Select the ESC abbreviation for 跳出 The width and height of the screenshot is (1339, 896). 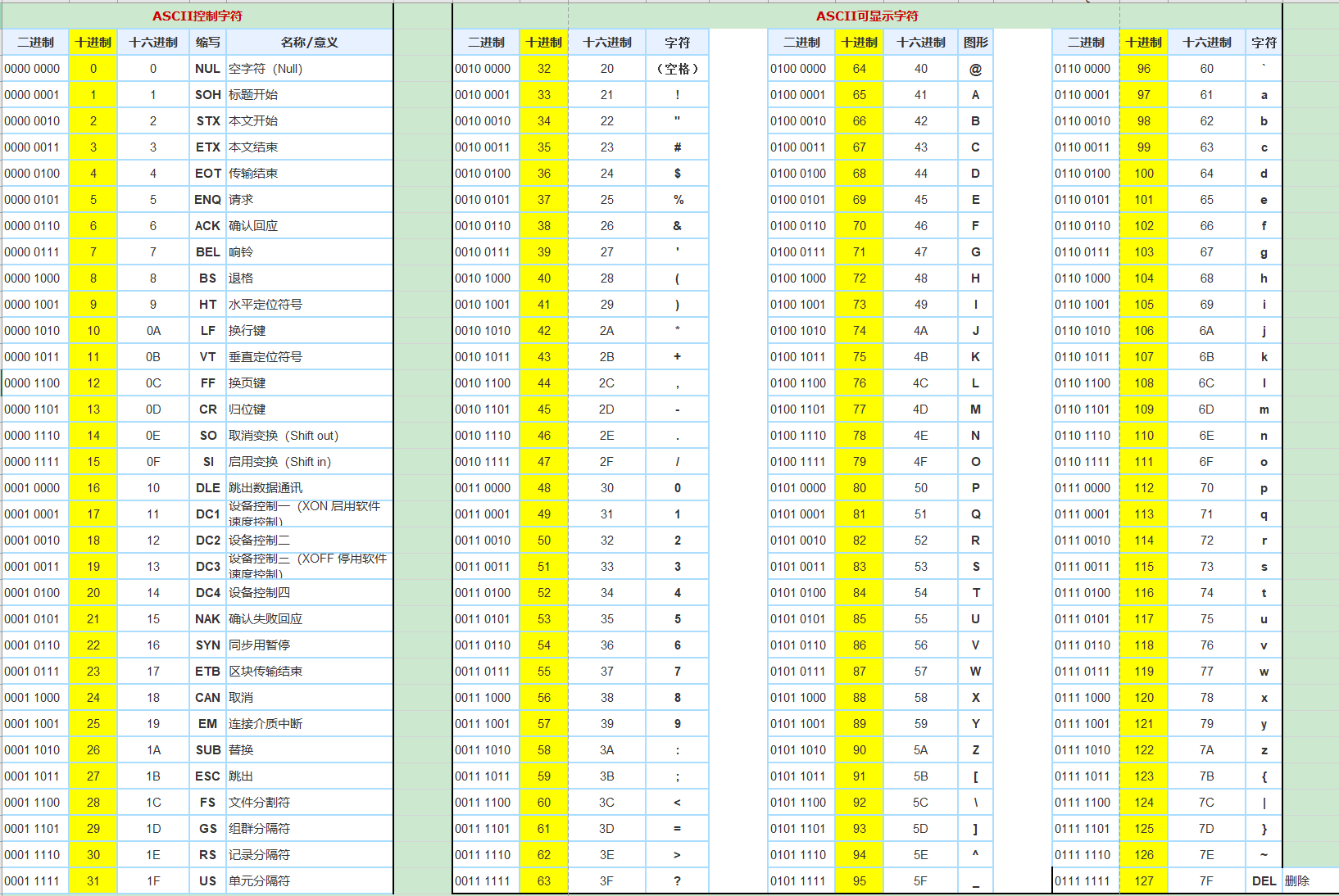[207, 776]
